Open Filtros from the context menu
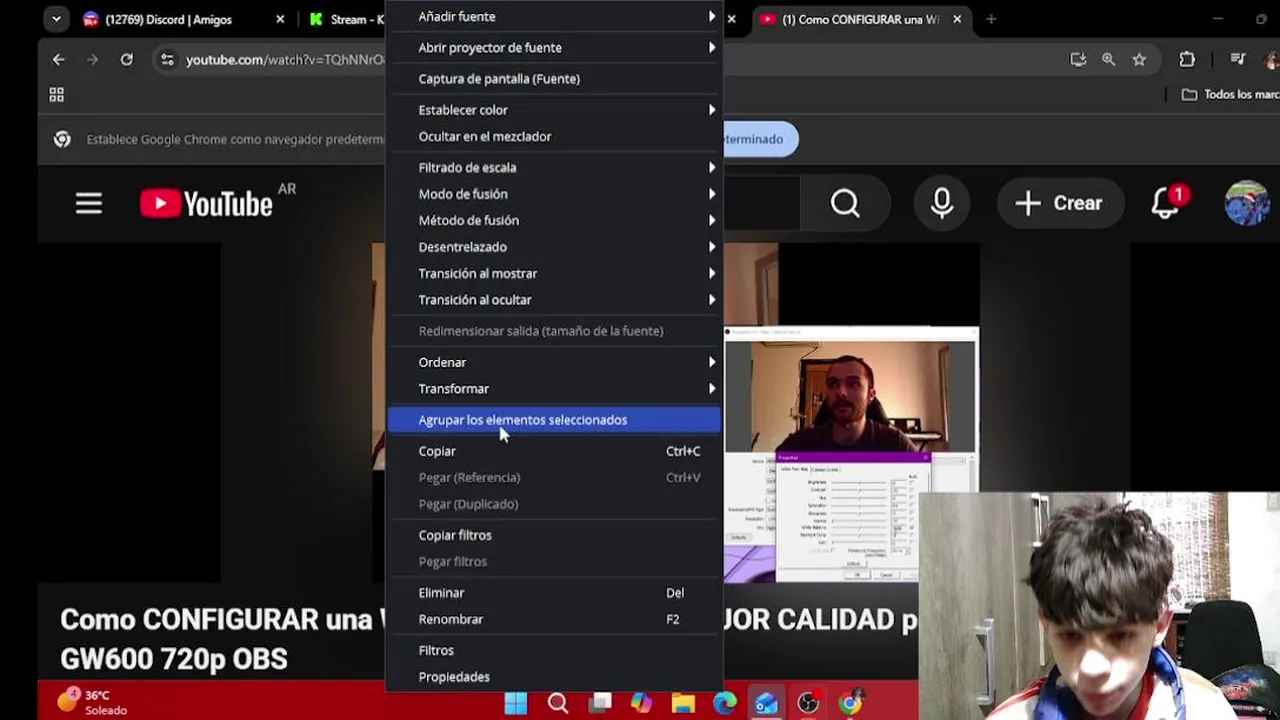 click(x=554, y=651)
